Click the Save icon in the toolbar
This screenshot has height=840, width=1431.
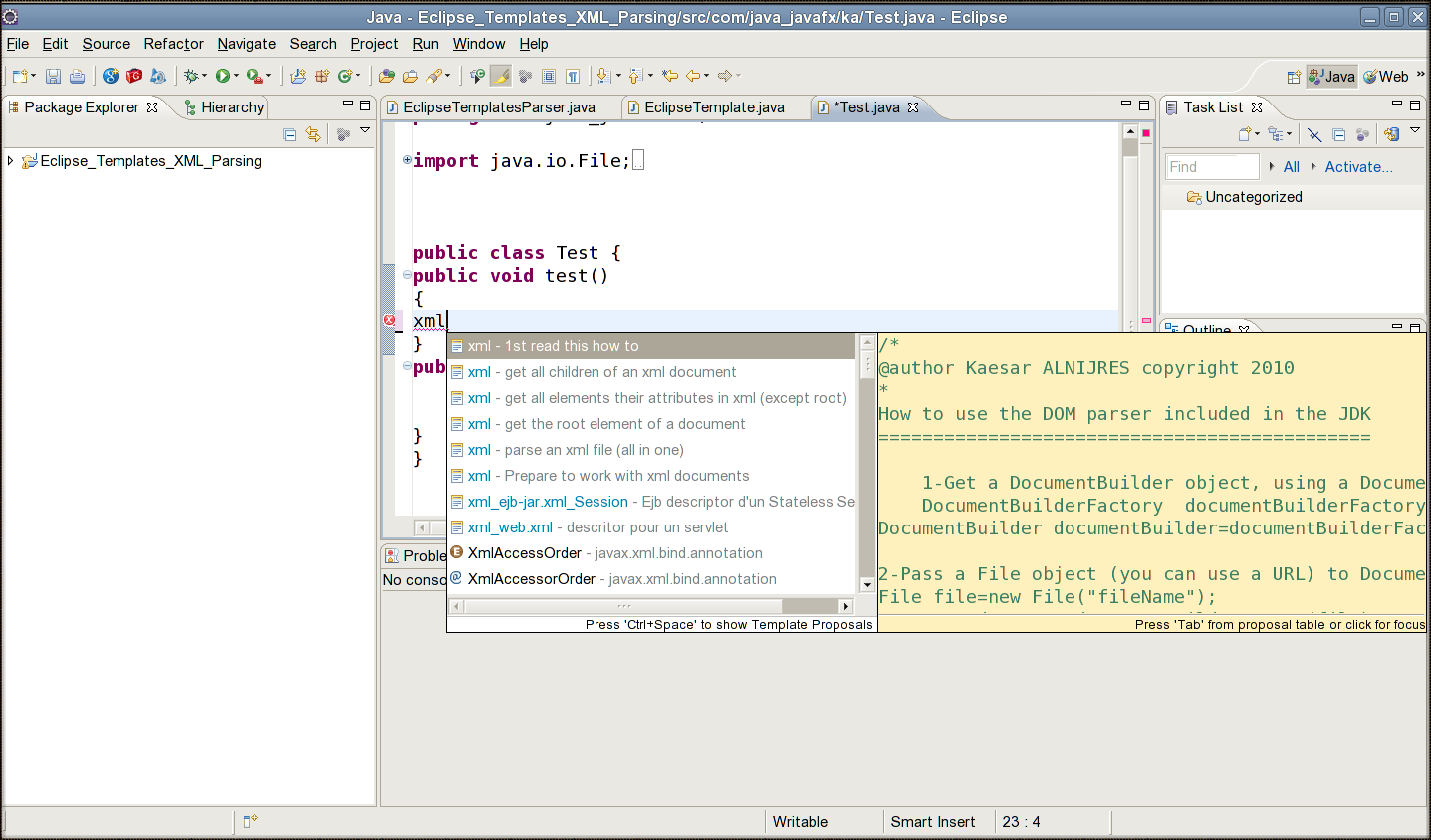click(x=54, y=76)
